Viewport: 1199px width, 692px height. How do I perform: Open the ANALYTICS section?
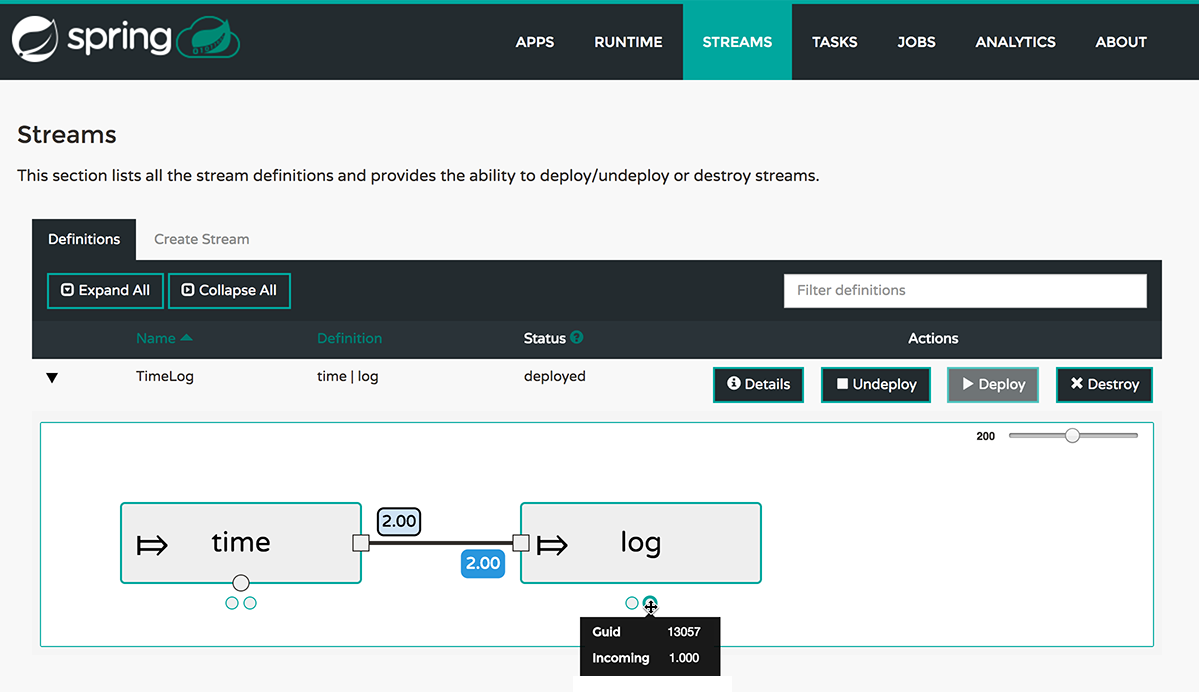coord(1015,42)
